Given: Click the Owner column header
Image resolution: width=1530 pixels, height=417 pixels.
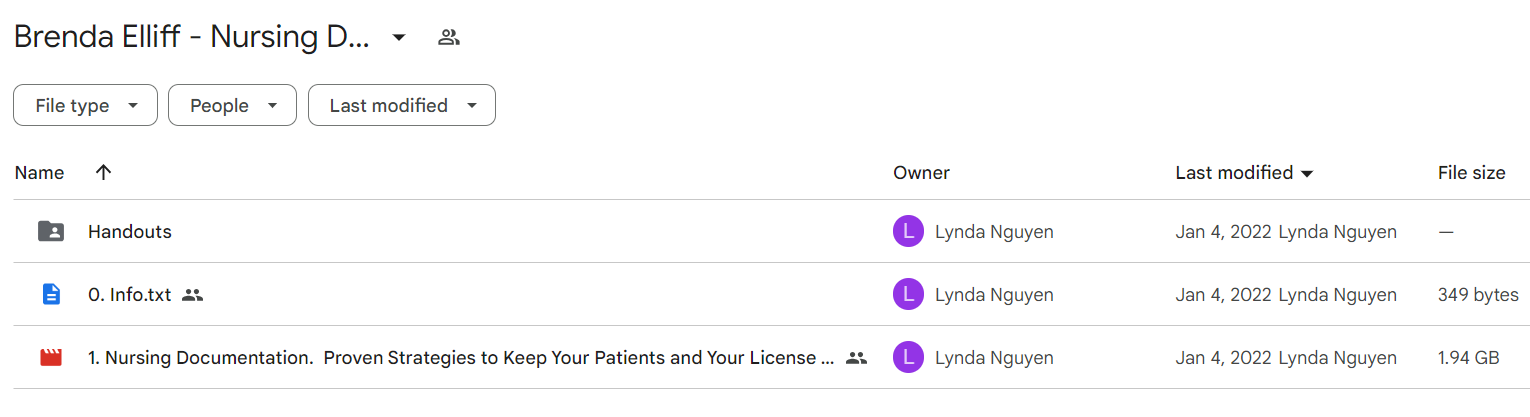Looking at the screenshot, I should (x=921, y=173).
